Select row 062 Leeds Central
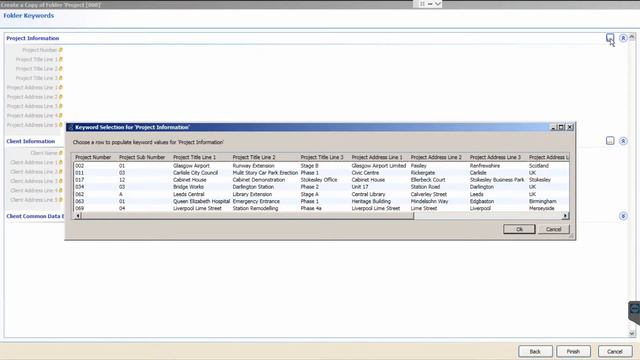The width and height of the screenshot is (640, 360). point(321,194)
